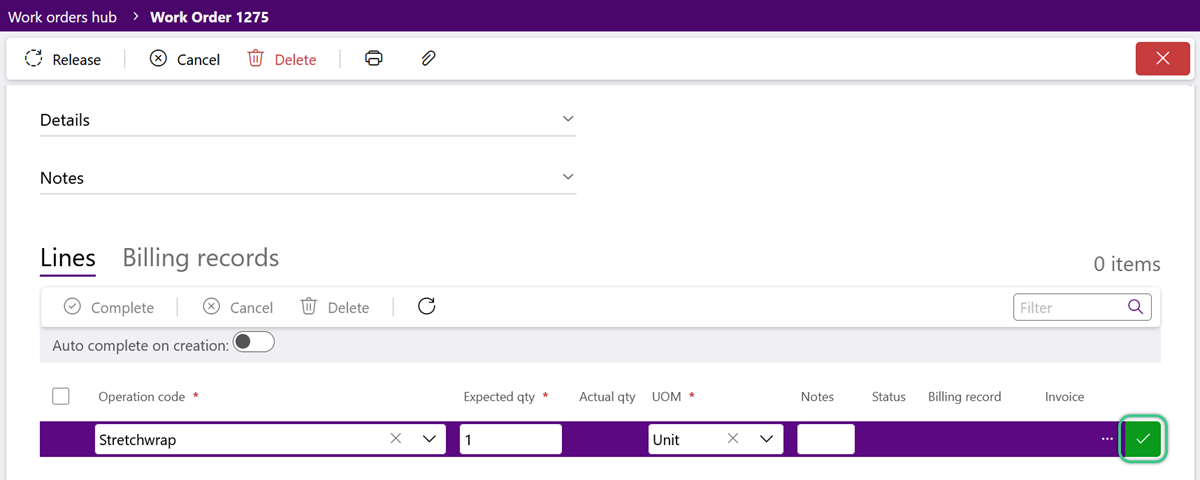Viewport: 1200px width, 480px height.
Task: Click the red Delete work order button
Action: [x=282, y=59]
